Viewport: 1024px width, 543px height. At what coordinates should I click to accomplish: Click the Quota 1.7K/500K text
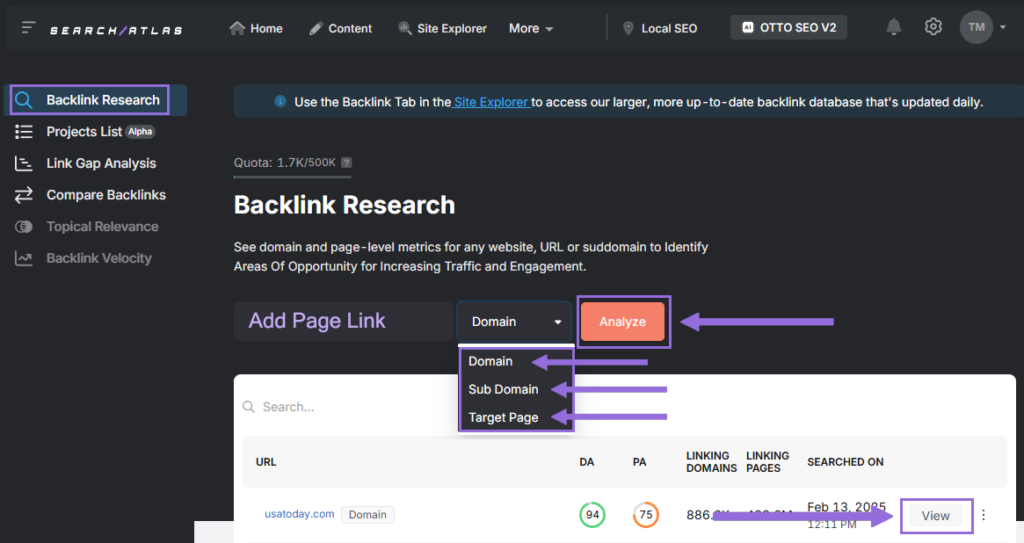click(285, 163)
